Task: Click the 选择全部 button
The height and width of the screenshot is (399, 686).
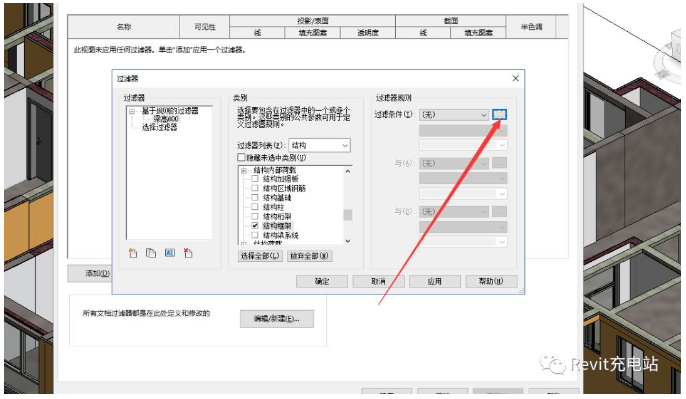Action: click(x=260, y=256)
